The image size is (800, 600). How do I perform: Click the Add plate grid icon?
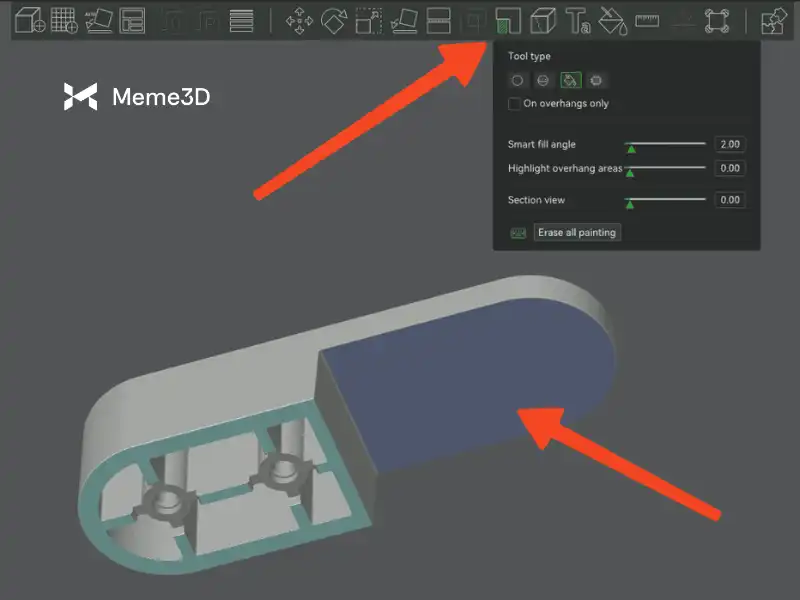tap(64, 20)
